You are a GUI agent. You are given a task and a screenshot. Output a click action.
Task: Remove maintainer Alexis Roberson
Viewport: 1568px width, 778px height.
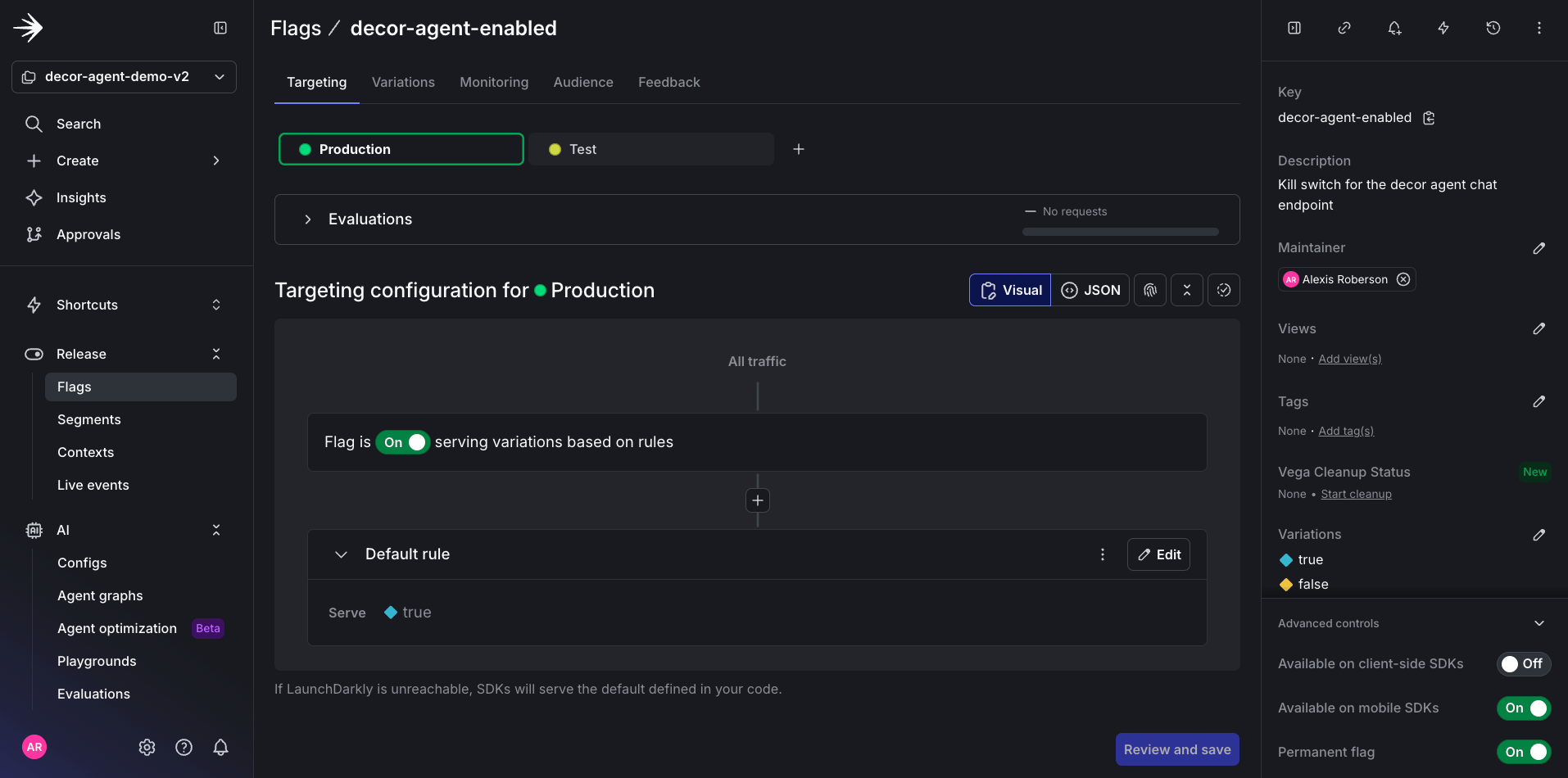(1403, 279)
